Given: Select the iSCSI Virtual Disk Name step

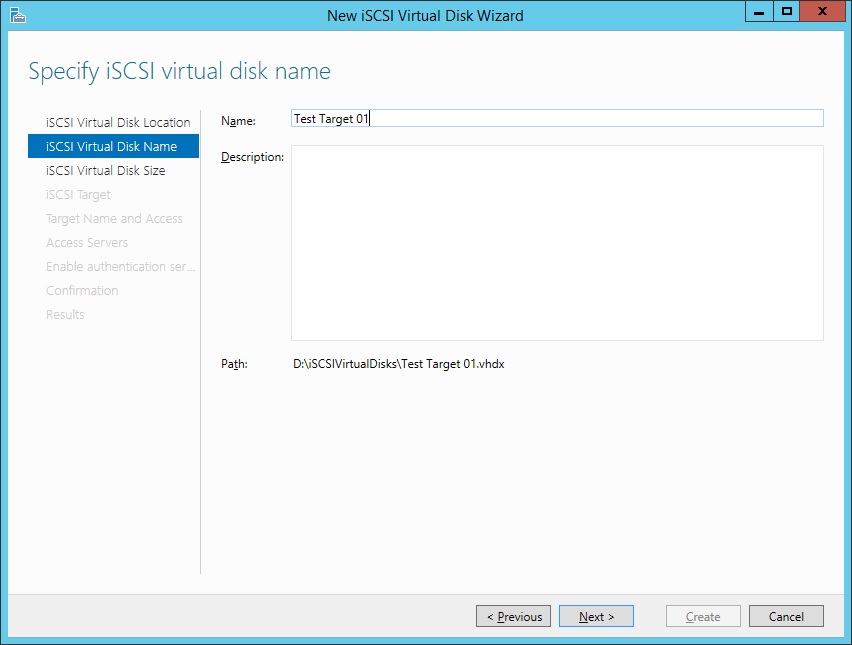Looking at the screenshot, I should tap(111, 146).
